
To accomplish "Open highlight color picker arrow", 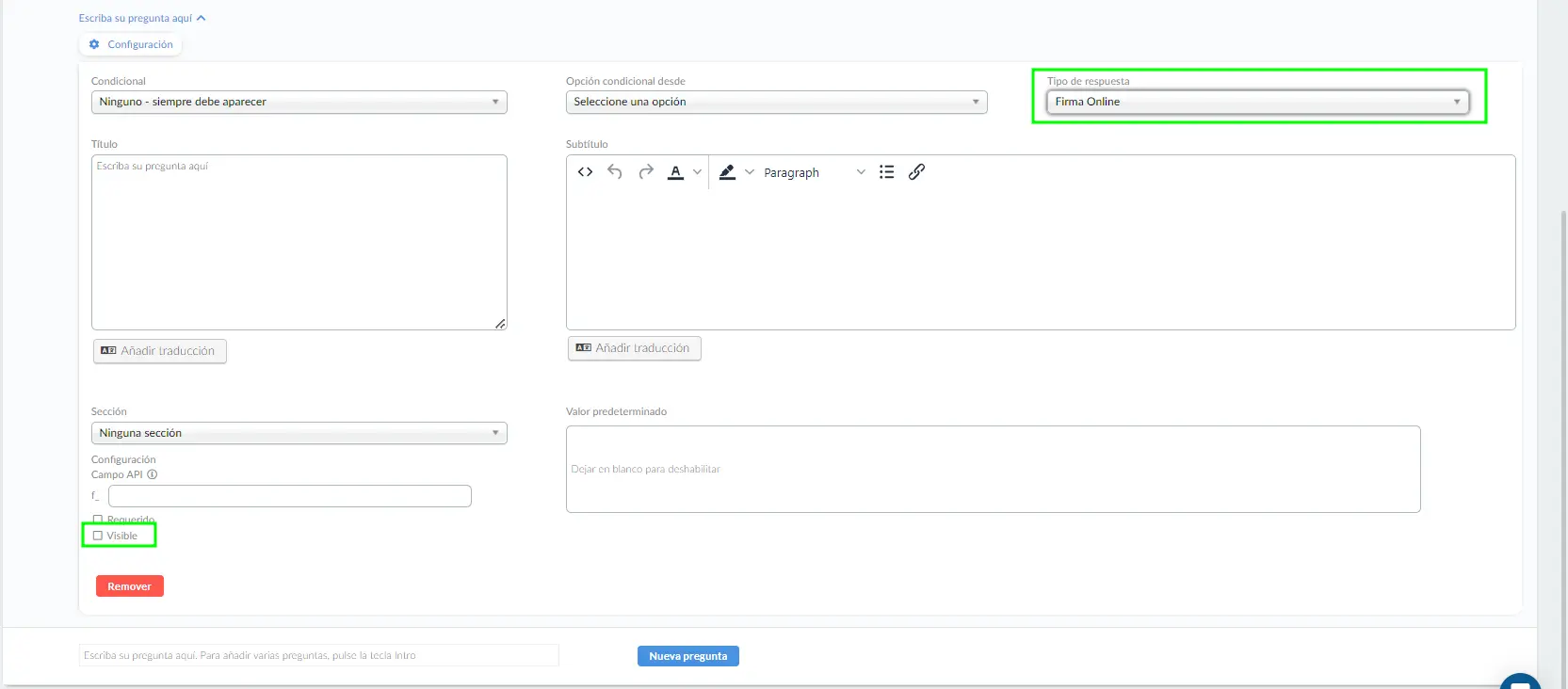I will pos(750,172).
